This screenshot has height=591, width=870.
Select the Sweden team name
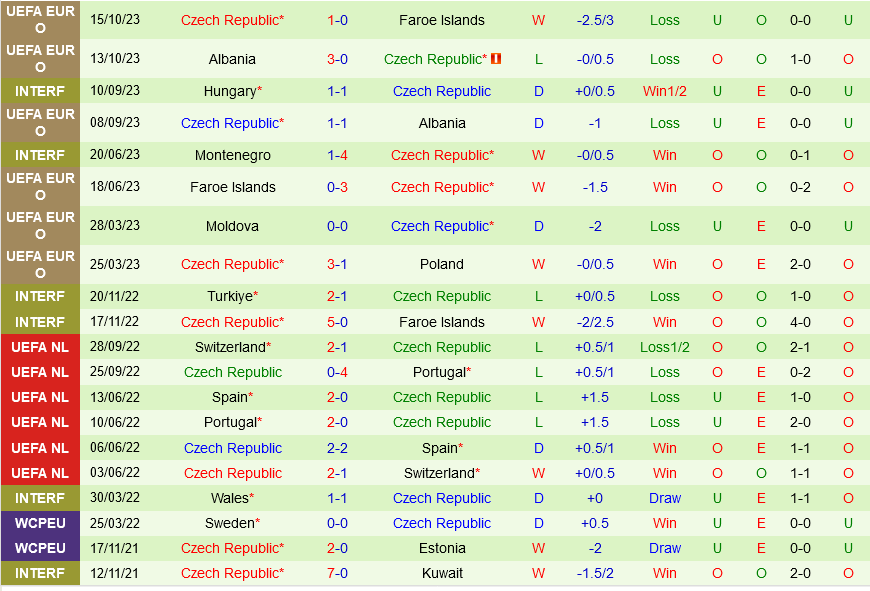point(229,523)
